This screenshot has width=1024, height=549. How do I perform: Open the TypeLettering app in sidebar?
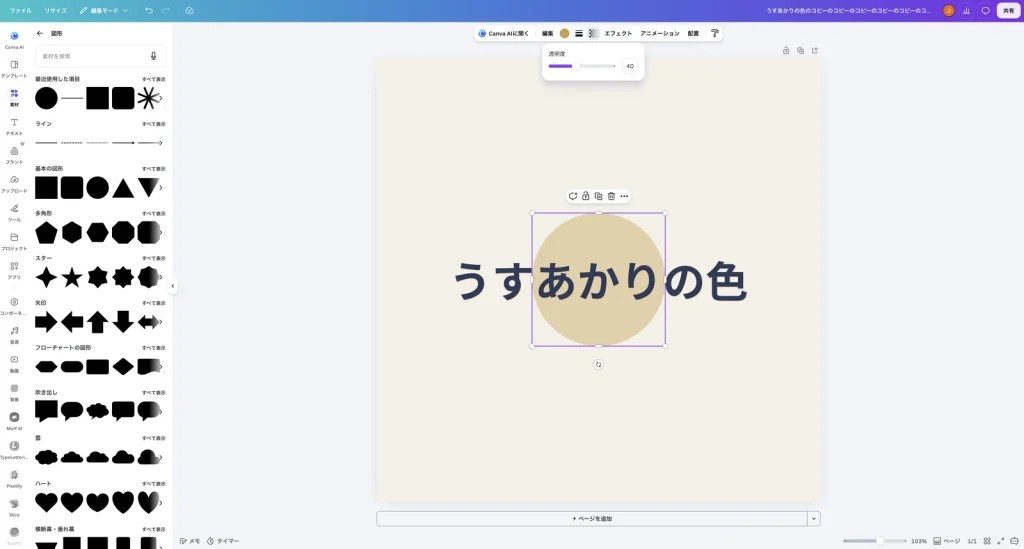click(x=14, y=449)
